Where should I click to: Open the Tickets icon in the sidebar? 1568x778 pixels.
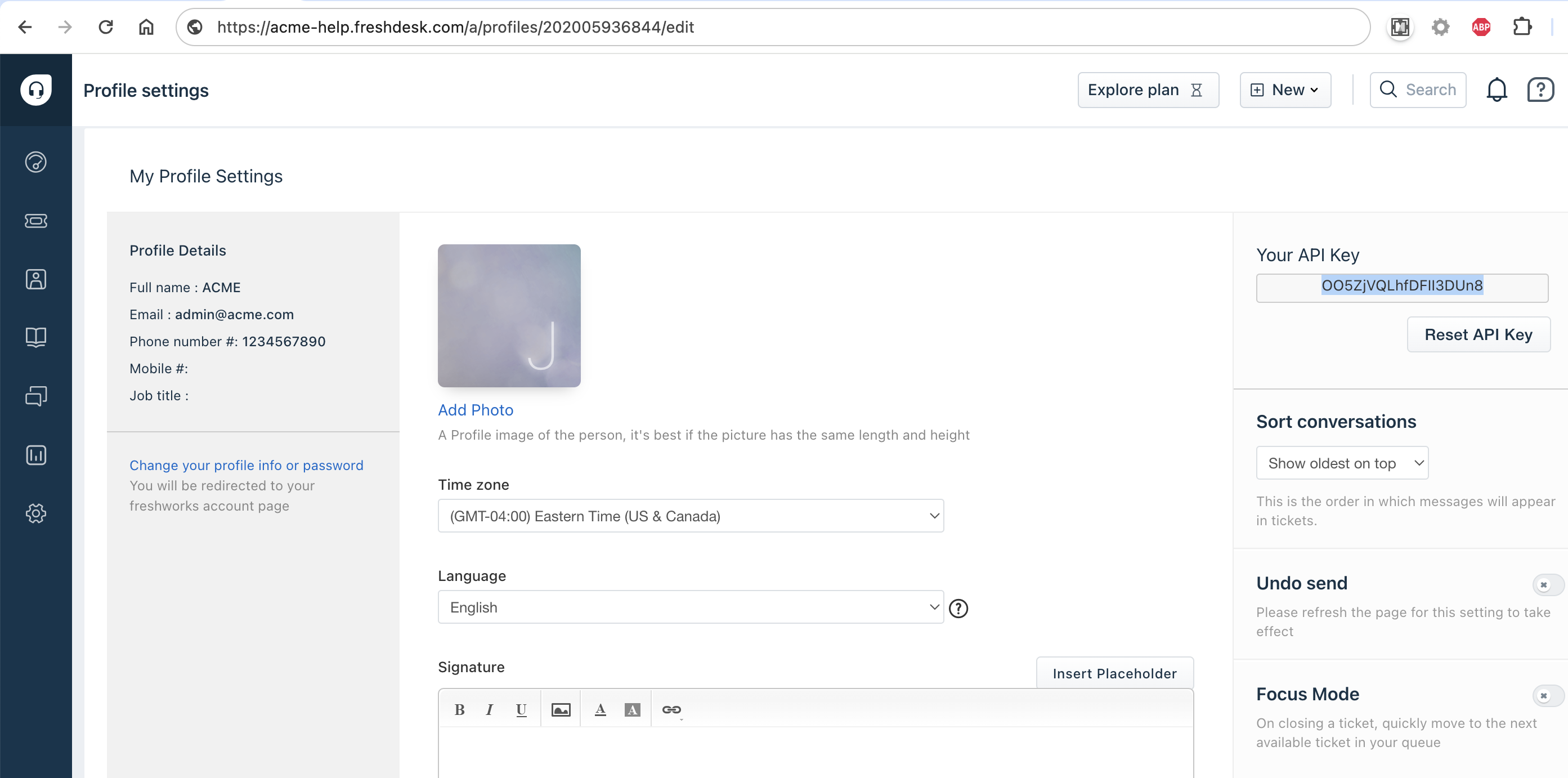click(36, 220)
